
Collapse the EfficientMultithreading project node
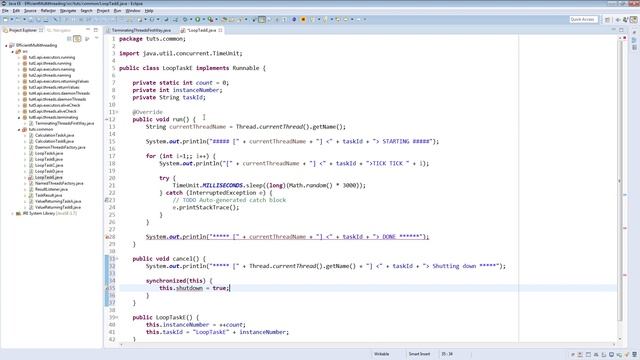tap(6, 46)
